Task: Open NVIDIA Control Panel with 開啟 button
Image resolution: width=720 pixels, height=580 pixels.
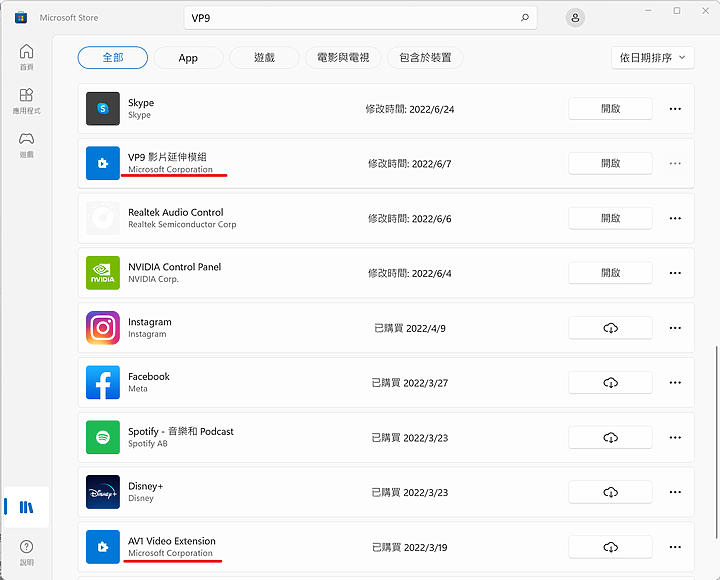Action: (x=610, y=273)
